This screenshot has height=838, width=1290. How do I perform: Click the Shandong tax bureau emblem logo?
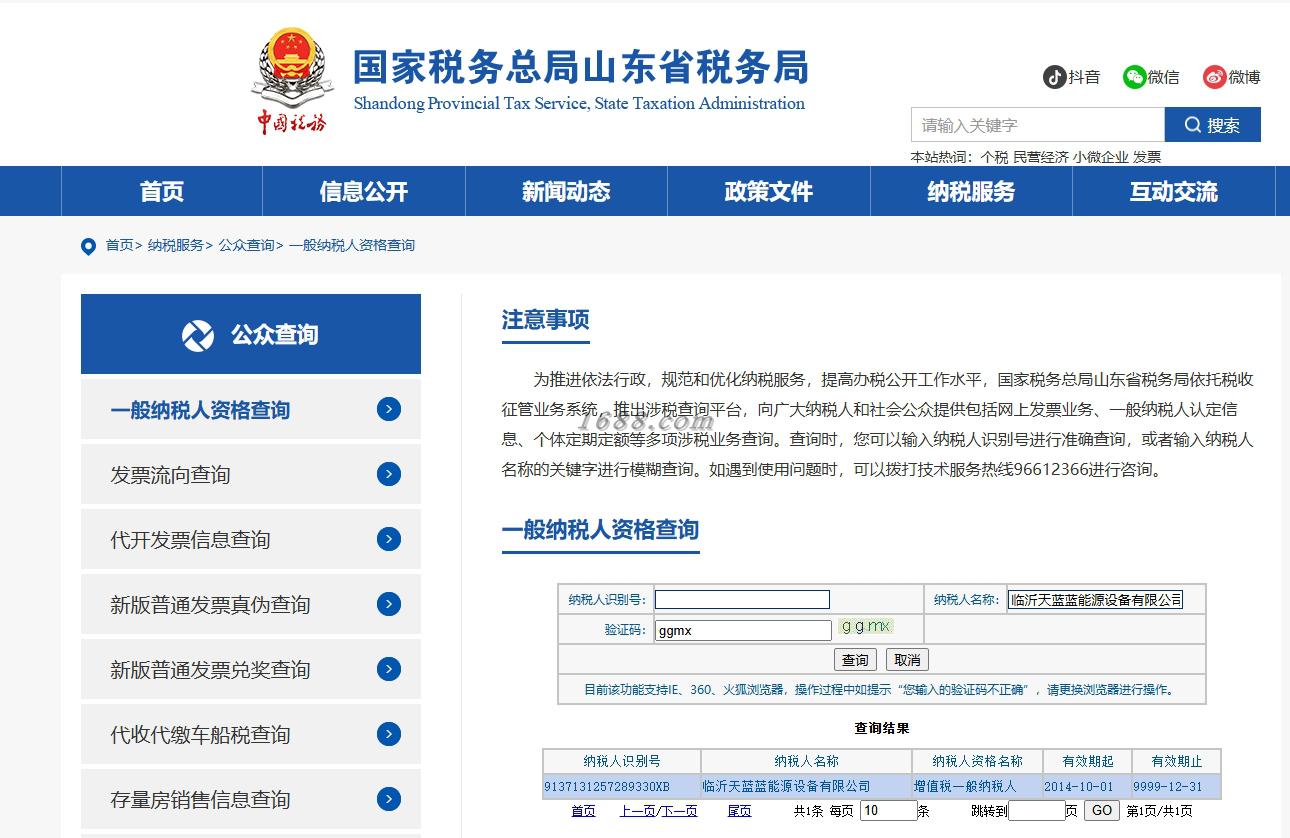[291, 81]
